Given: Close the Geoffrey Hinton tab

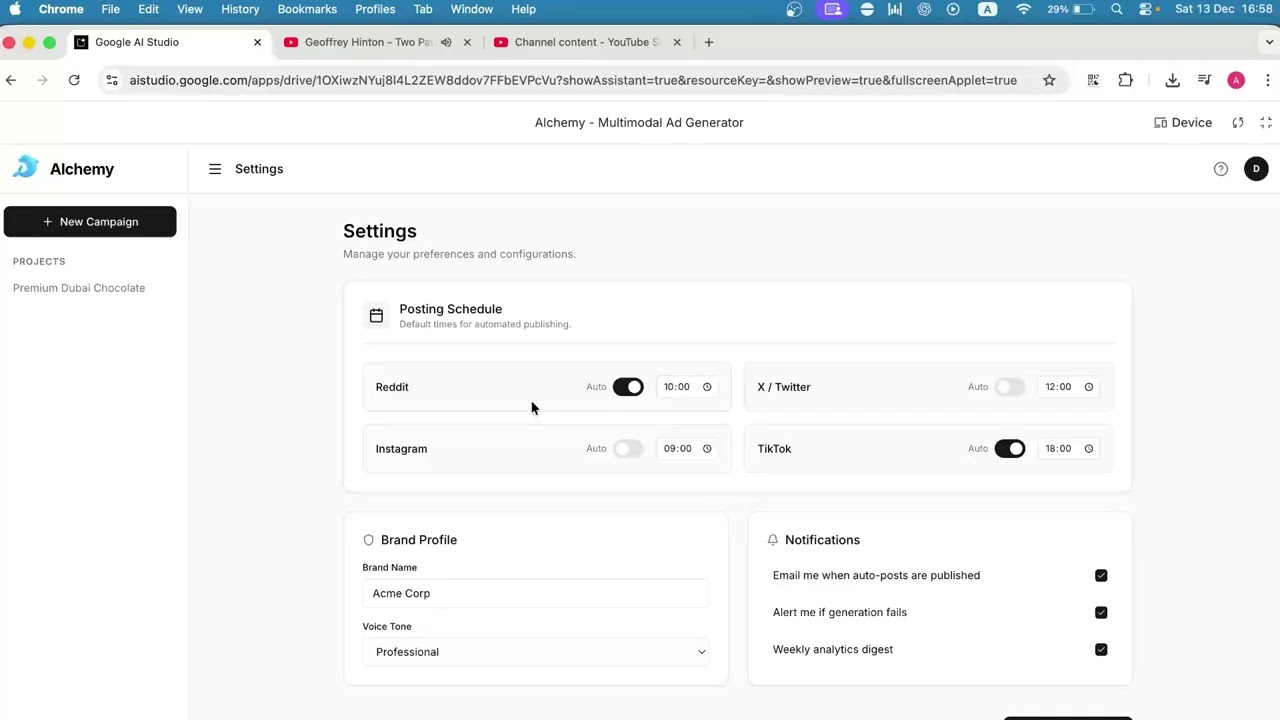Looking at the screenshot, I should (x=467, y=42).
